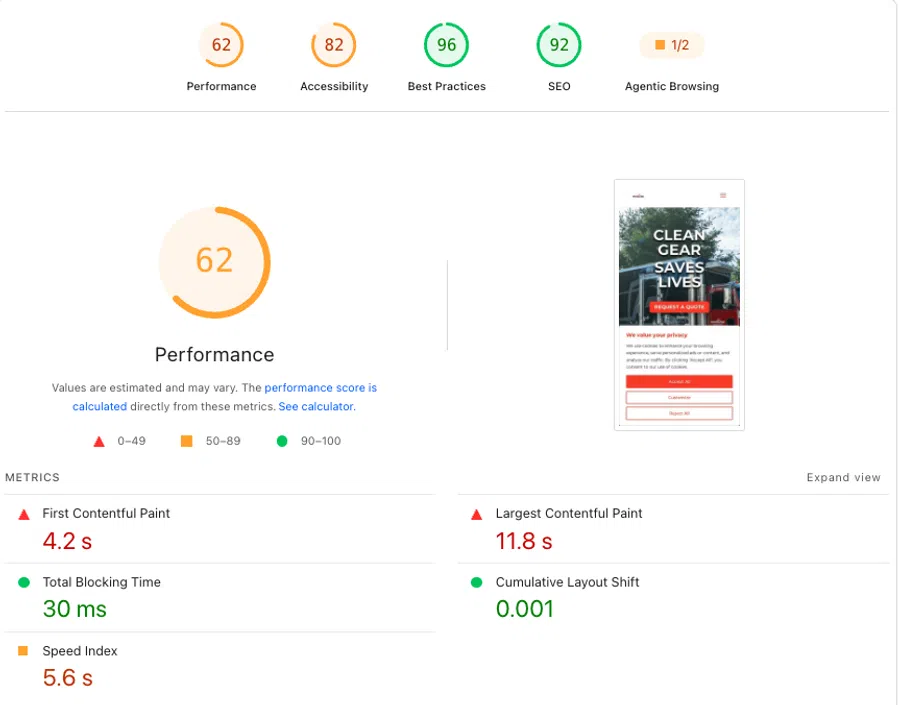The image size is (900, 705).
Task: Click the green circle beside Total Blocking Time
Action: point(24,582)
